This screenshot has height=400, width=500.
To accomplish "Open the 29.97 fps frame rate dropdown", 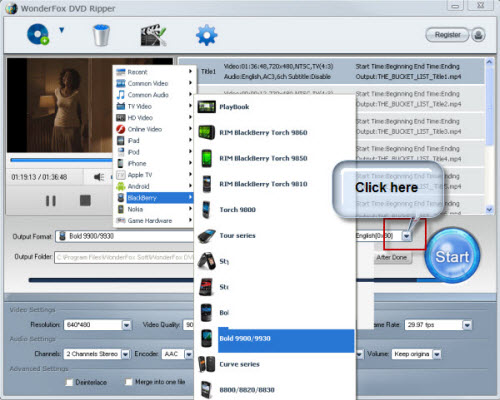I will (x=467, y=325).
